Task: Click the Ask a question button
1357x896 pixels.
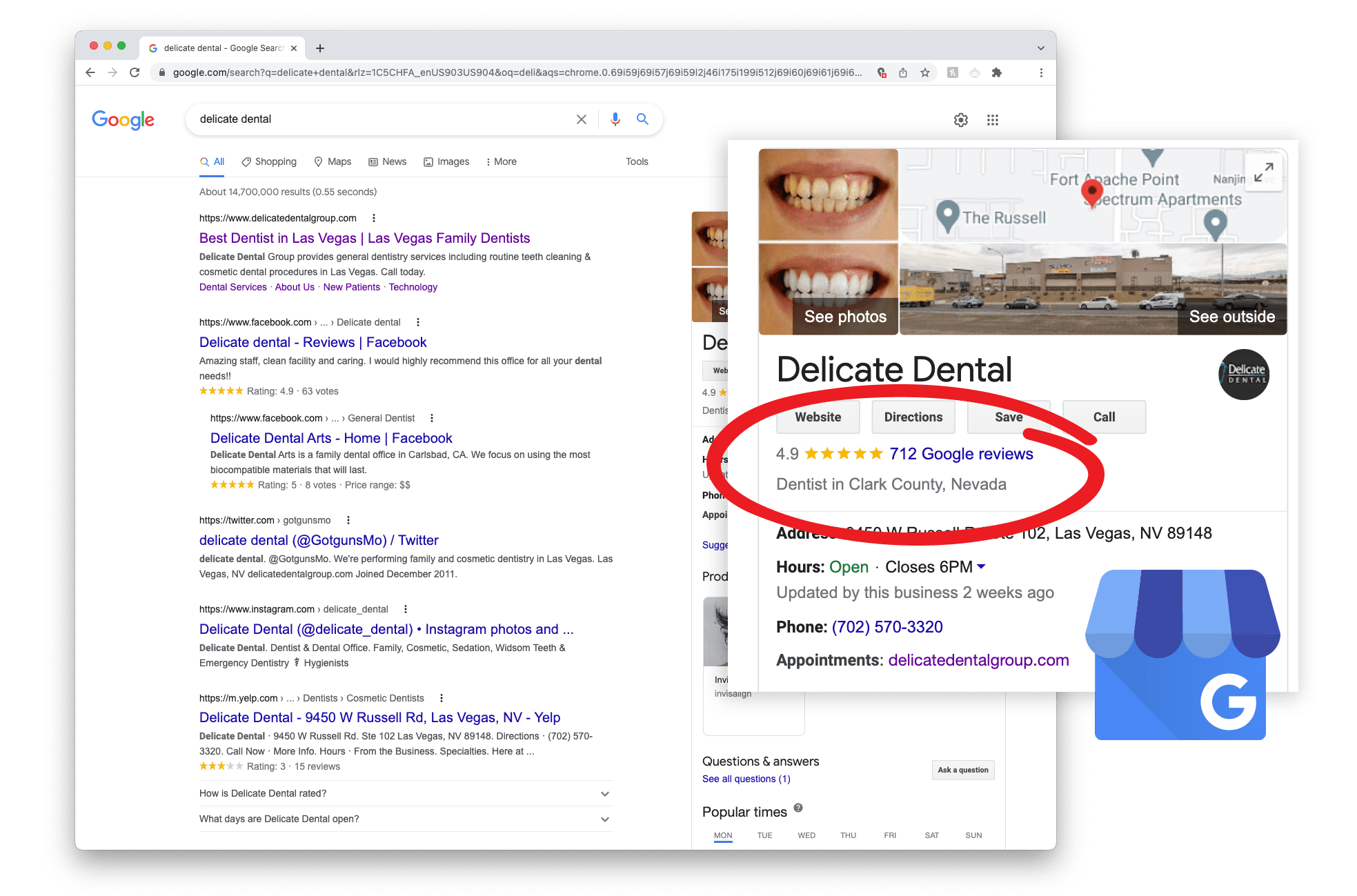Action: click(963, 770)
